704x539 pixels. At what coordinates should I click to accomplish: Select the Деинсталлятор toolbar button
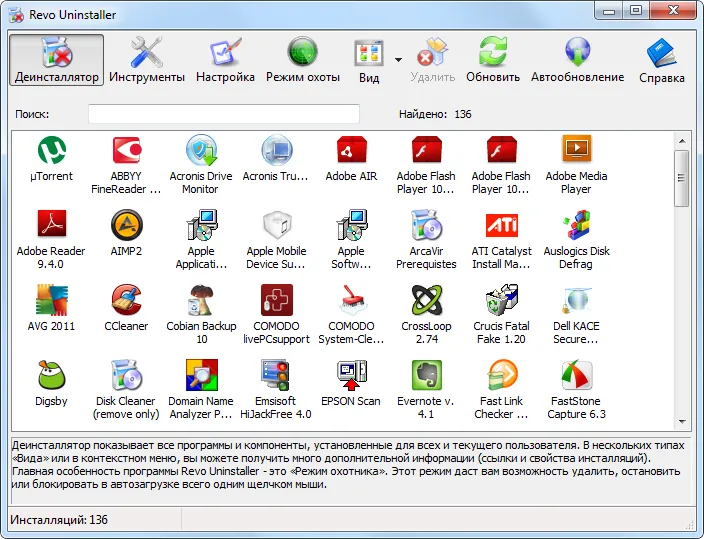click(x=57, y=60)
